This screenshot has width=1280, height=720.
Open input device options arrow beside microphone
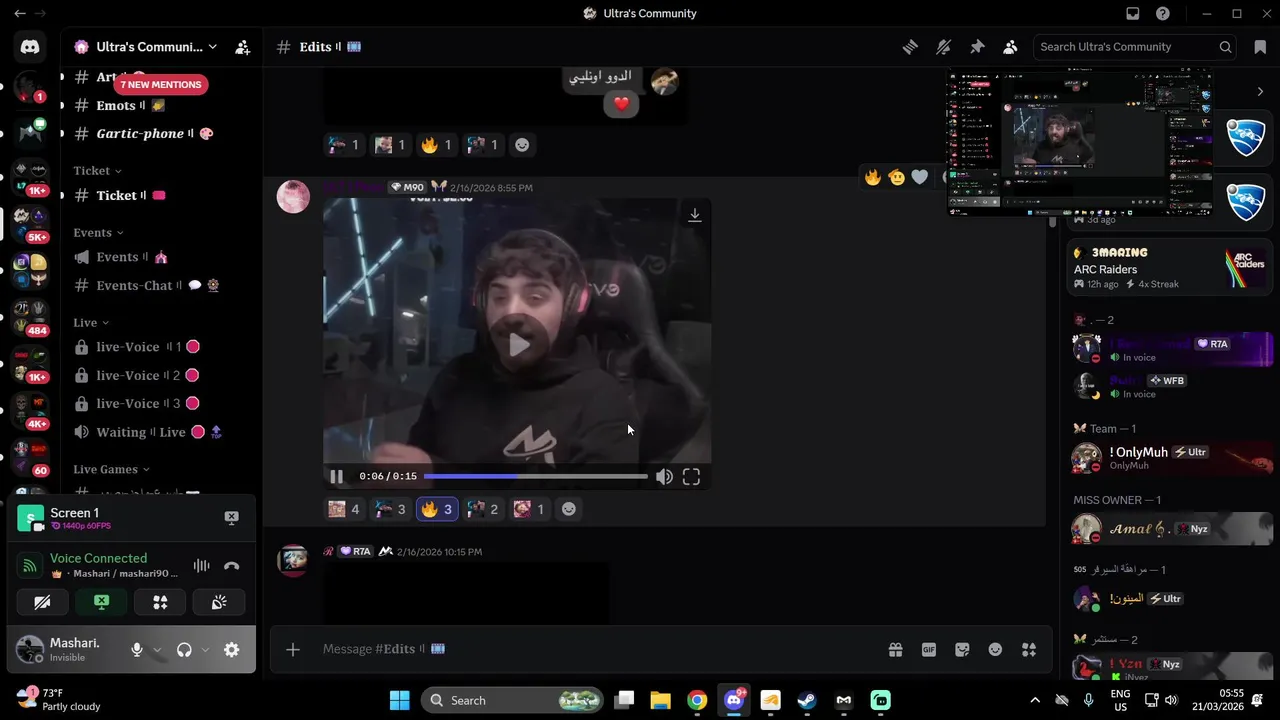pos(157,650)
